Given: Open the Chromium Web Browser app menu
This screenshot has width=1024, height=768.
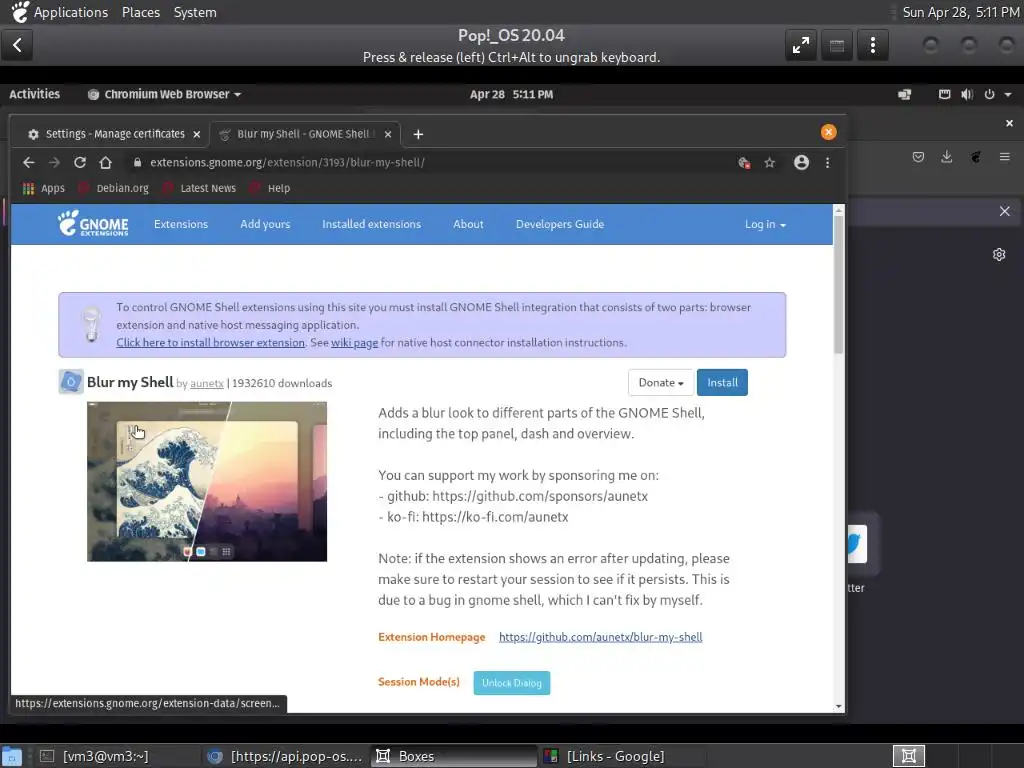Looking at the screenshot, I should point(164,94).
